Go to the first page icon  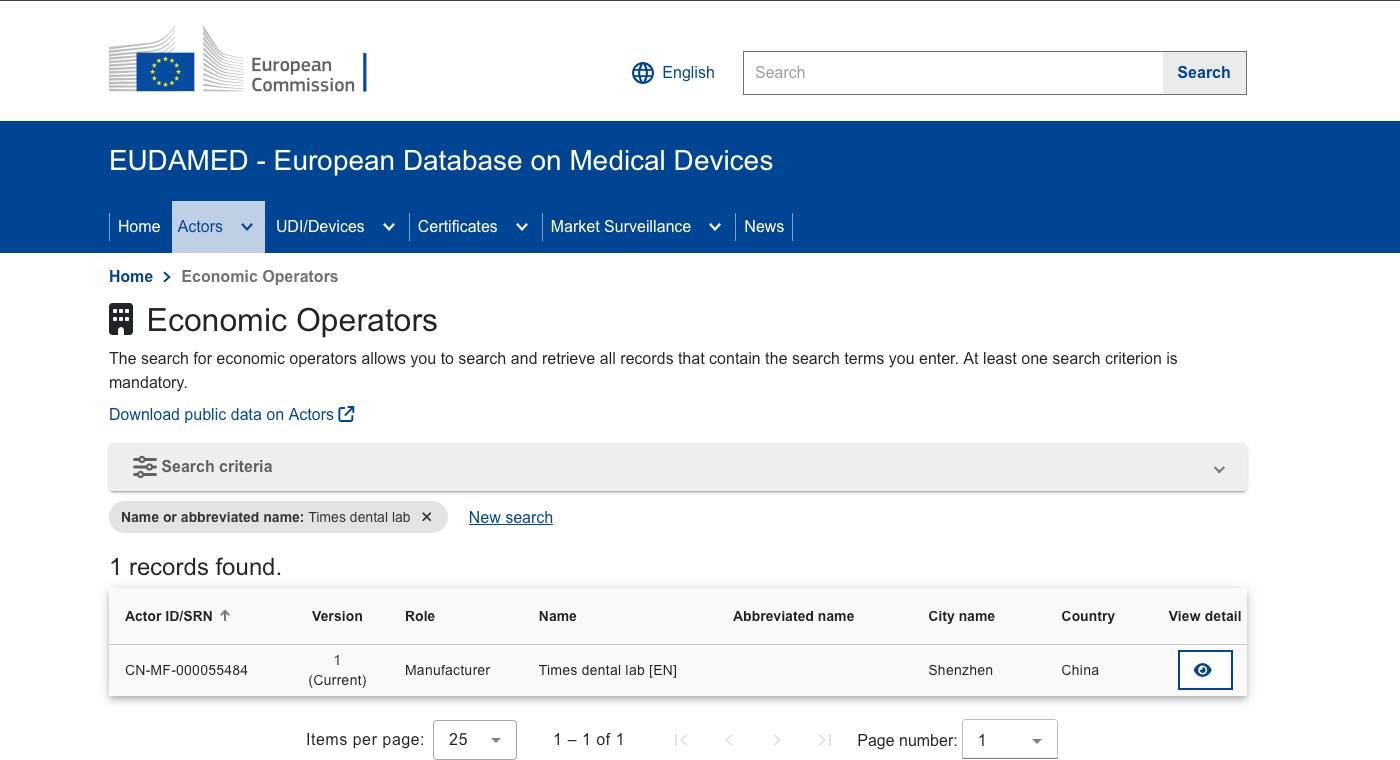[681, 740]
